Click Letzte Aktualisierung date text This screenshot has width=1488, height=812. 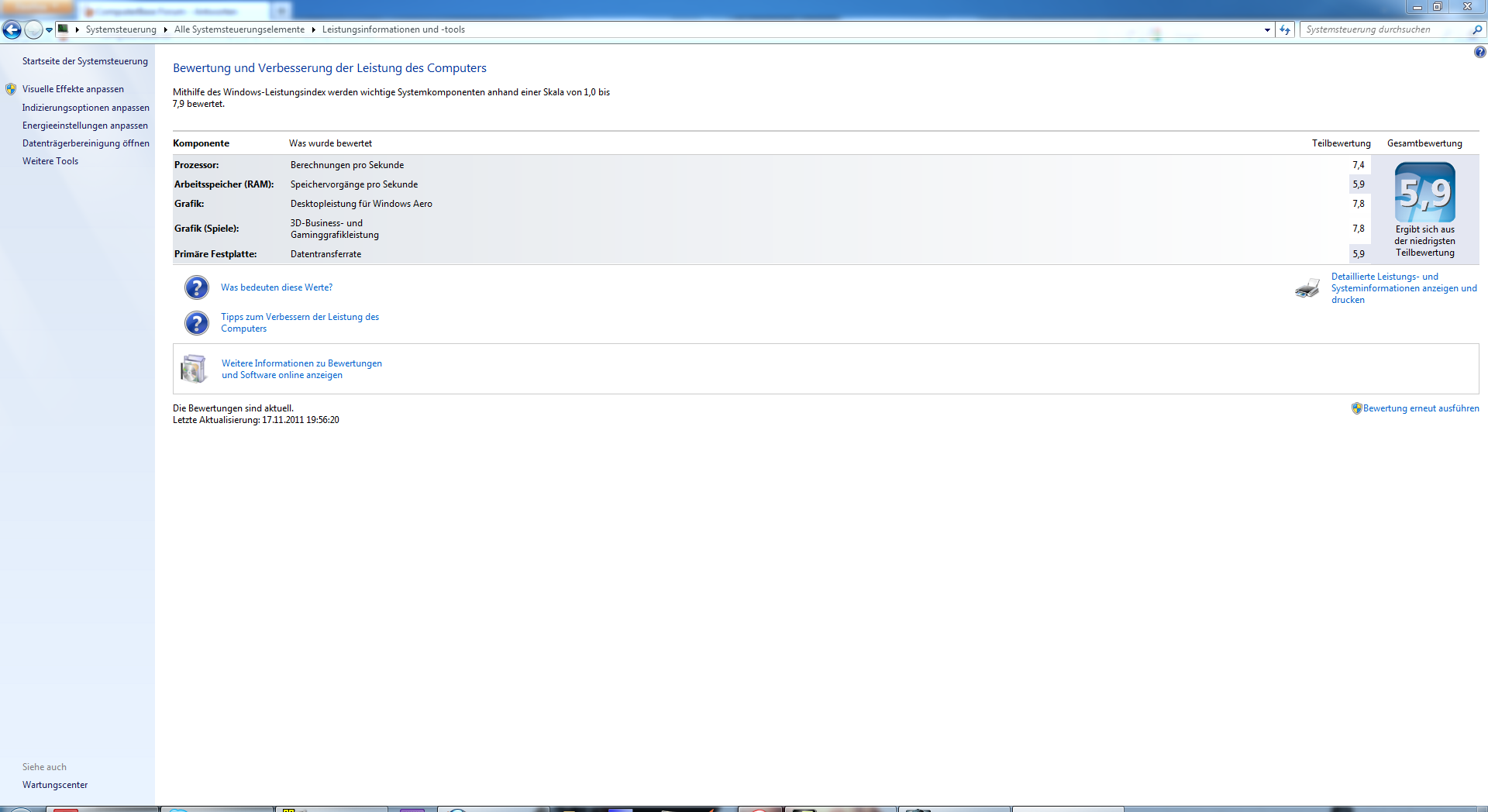pos(256,420)
